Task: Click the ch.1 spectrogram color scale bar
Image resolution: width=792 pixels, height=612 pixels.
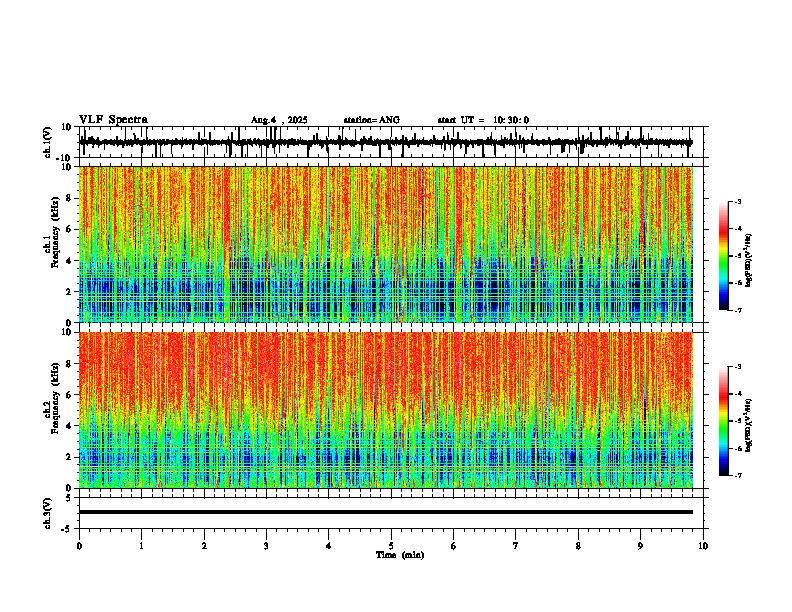Action: point(724,256)
